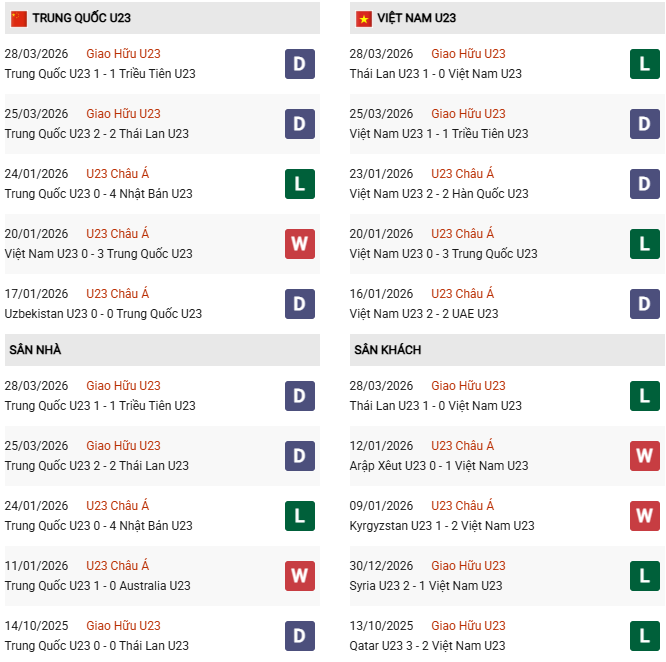Open Giao Hữu U23 link dated 30/12/2025

(468, 566)
